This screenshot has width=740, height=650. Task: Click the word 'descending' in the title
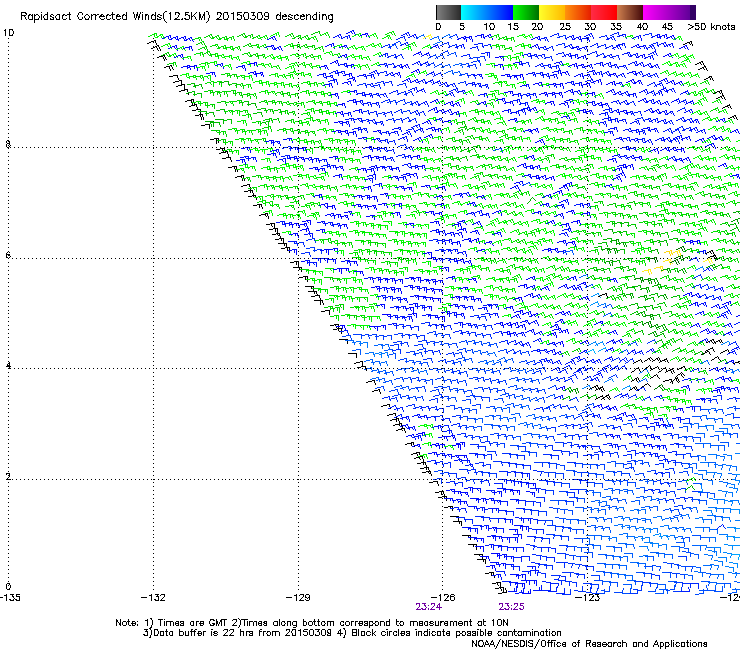coord(304,17)
